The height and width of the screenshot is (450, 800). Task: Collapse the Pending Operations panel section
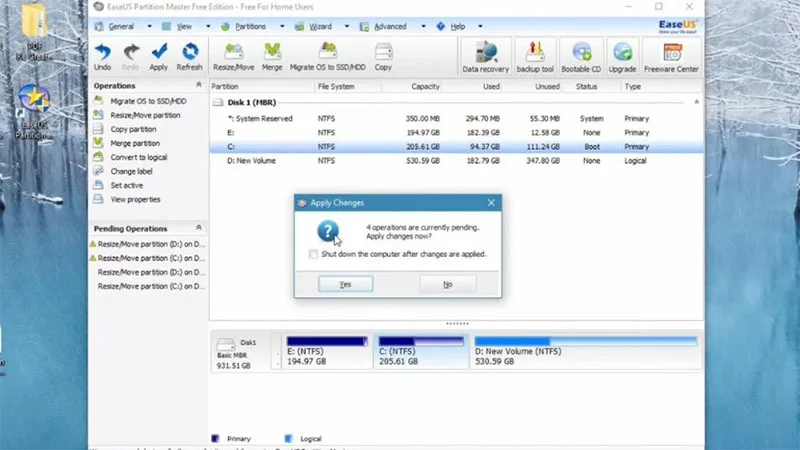coord(198,228)
